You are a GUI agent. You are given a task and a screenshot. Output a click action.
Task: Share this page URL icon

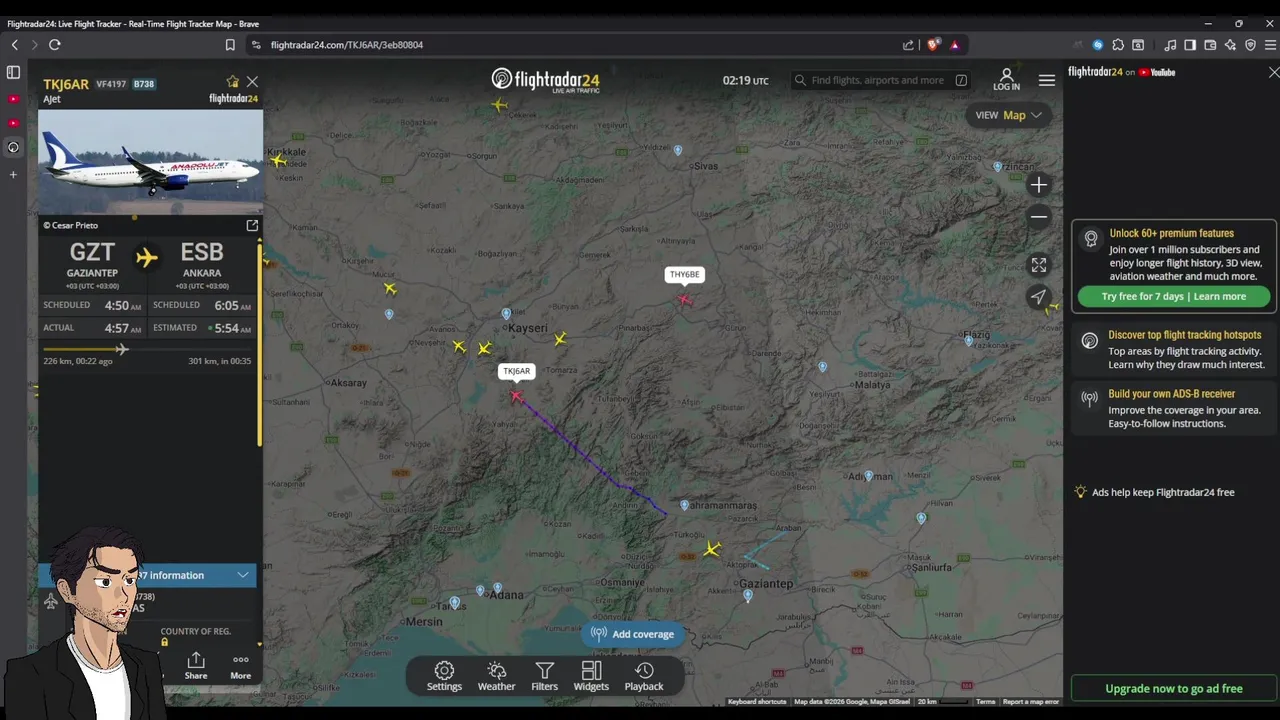tap(908, 45)
